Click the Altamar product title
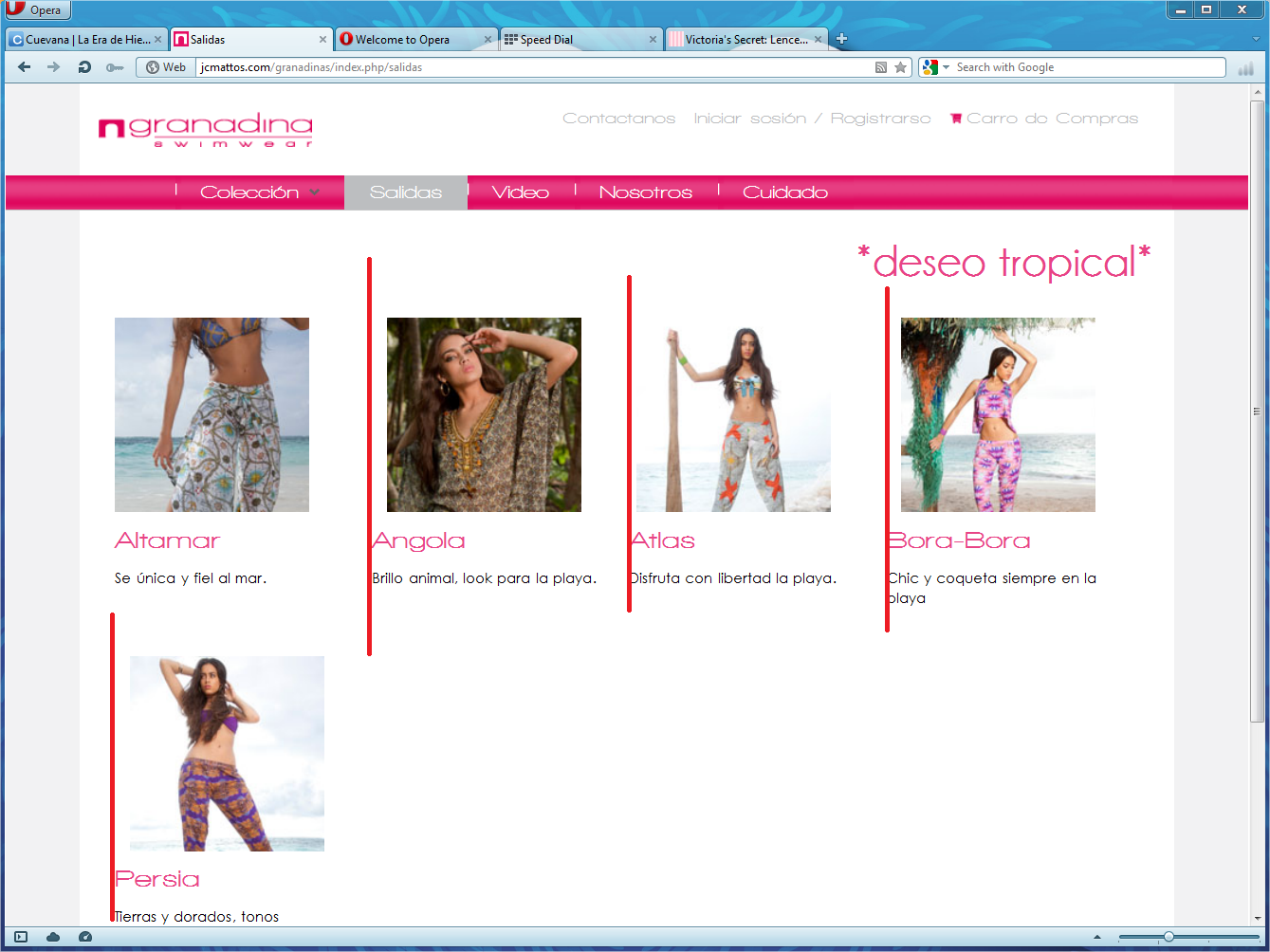Screen dimensions: 1270x952 click(x=167, y=540)
